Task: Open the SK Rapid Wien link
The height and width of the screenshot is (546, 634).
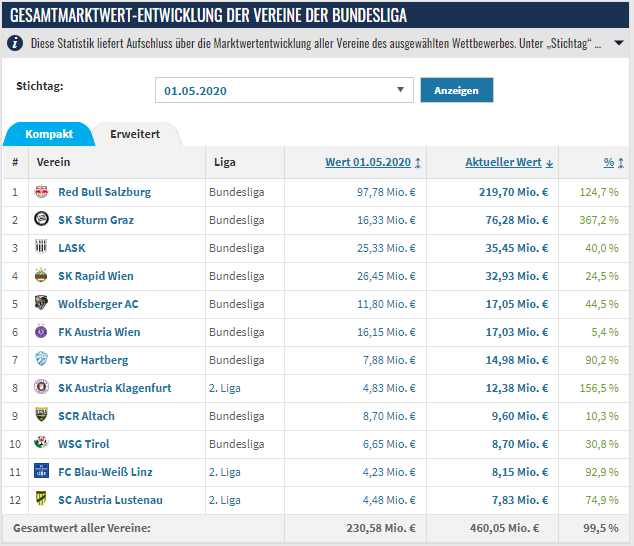Action: coord(96,276)
